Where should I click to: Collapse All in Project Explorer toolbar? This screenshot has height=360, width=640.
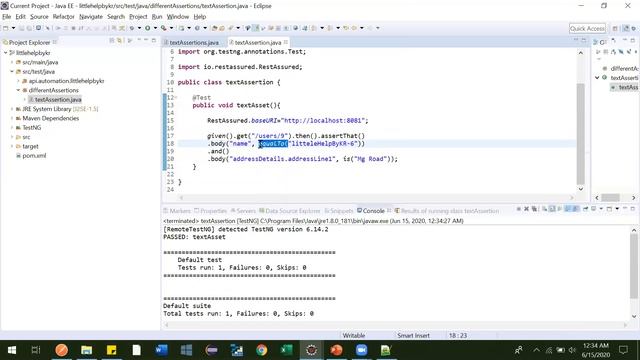tap(111, 40)
